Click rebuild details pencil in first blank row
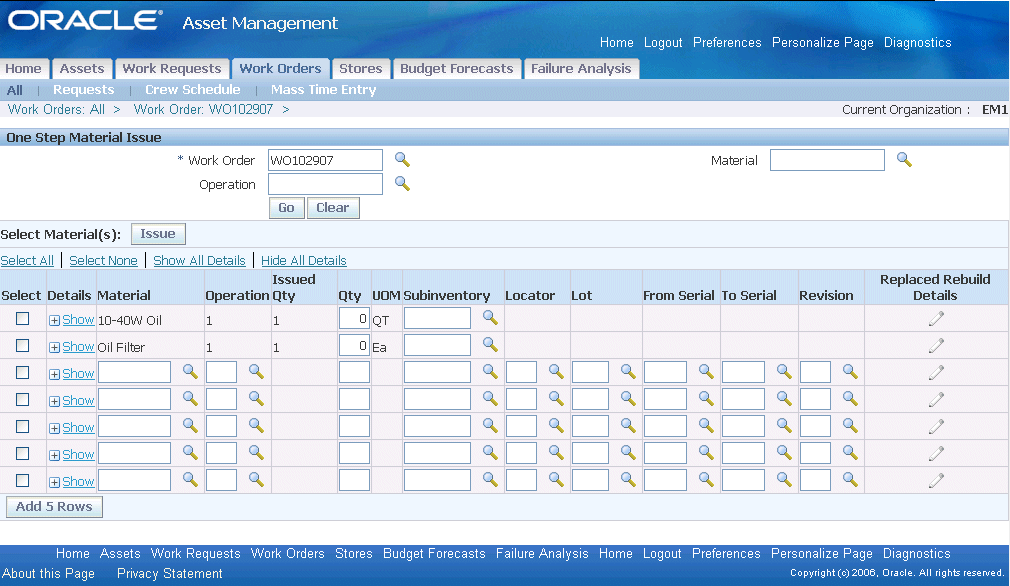This screenshot has width=1010, height=586. pos(936,372)
